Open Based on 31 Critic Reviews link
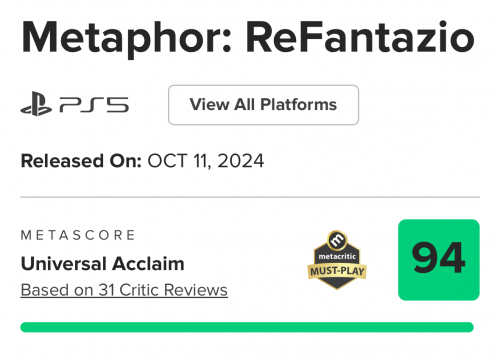The width and height of the screenshot is (500, 362). click(124, 290)
